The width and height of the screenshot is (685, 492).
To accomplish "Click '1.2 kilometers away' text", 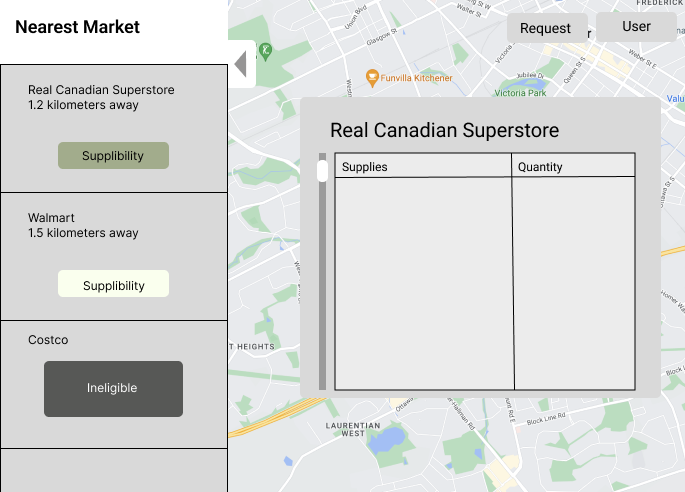I will tap(83, 105).
